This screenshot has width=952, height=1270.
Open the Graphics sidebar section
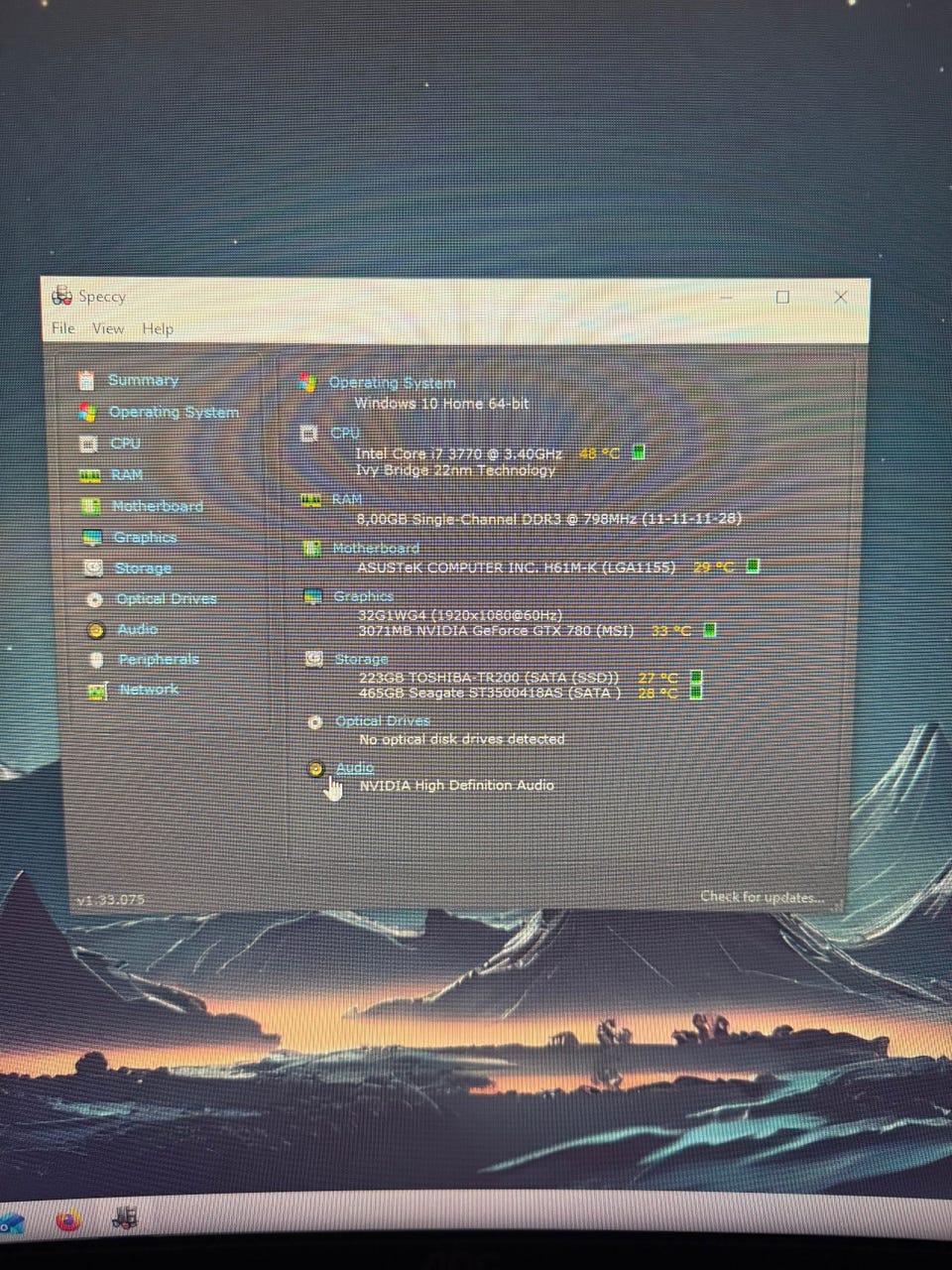tap(145, 537)
